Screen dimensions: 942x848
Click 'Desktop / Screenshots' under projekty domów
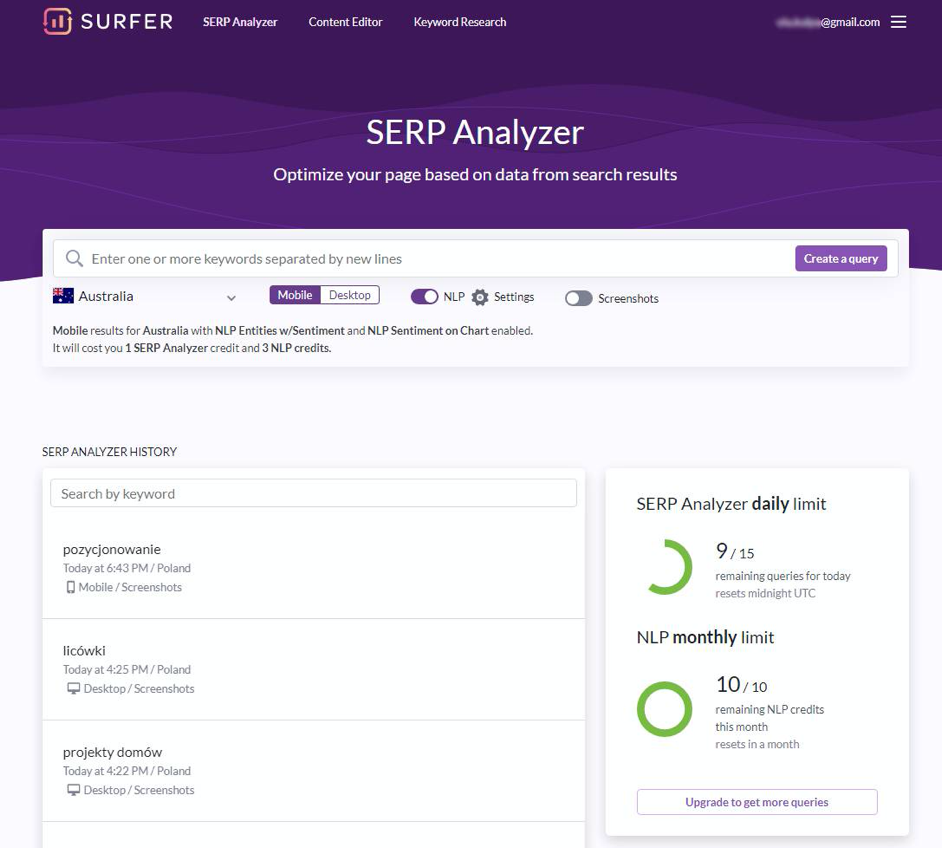tap(139, 790)
